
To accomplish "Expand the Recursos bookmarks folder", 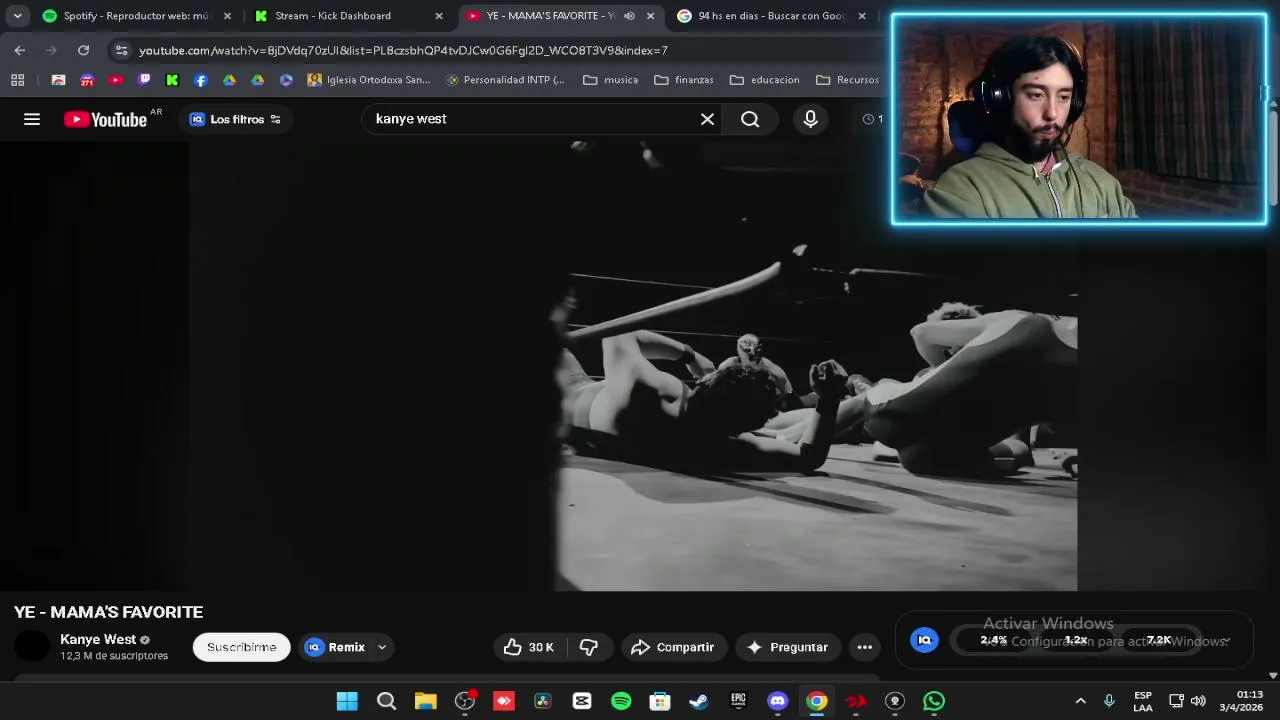I will pos(848,80).
